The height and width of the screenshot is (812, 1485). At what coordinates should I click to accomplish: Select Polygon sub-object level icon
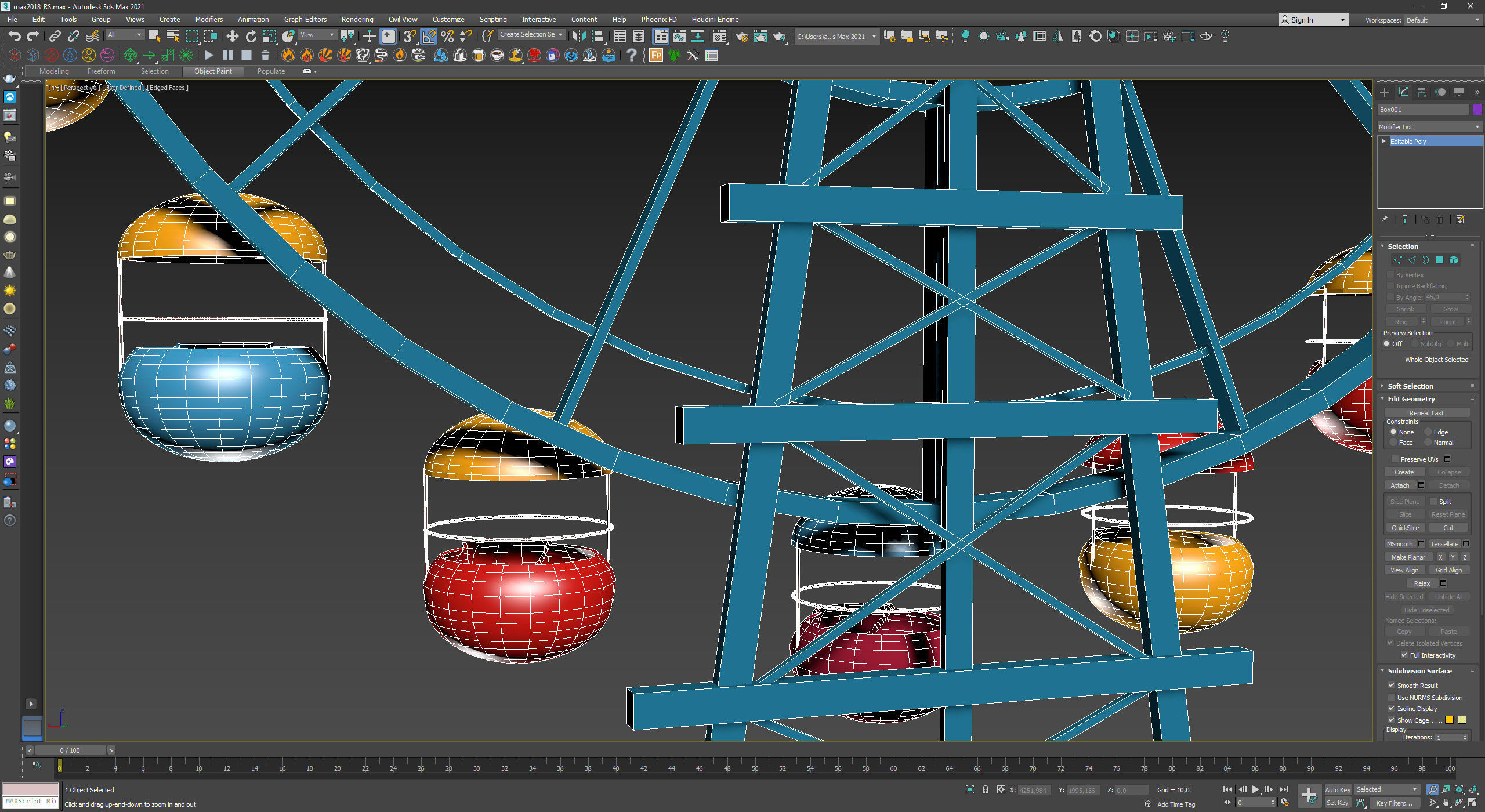[x=1440, y=260]
